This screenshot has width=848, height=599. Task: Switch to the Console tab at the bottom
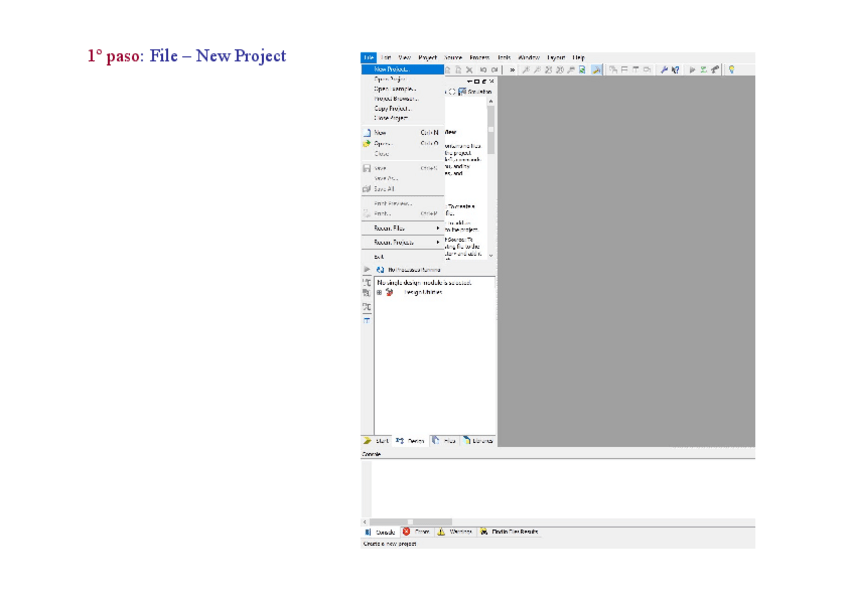[x=381, y=532]
